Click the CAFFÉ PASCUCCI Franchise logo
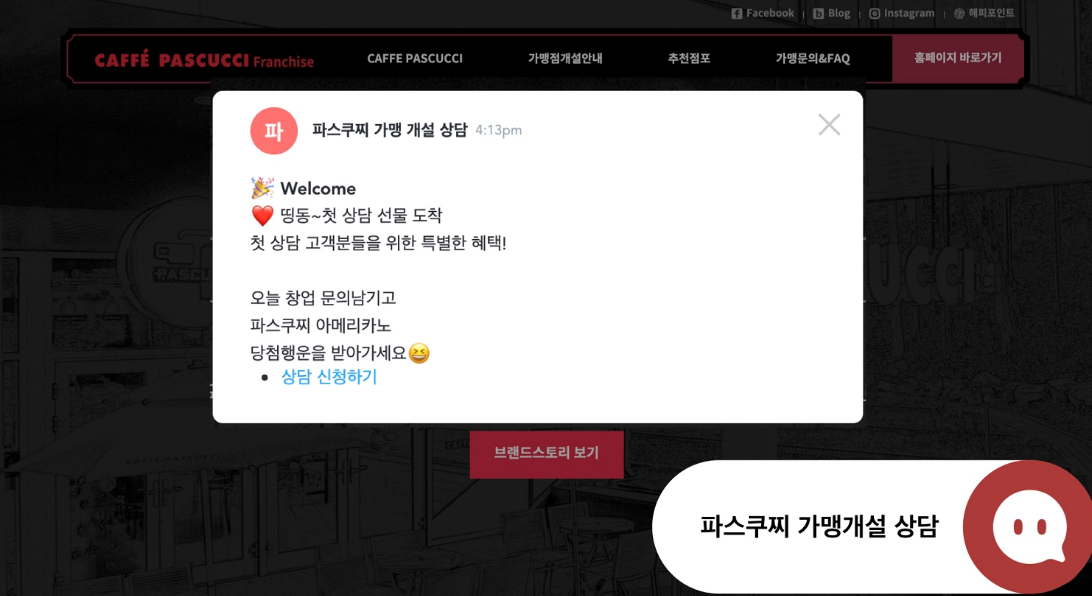 pos(204,61)
